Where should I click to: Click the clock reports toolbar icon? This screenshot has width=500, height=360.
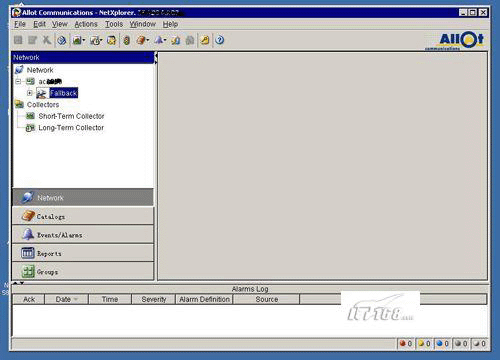(95, 40)
